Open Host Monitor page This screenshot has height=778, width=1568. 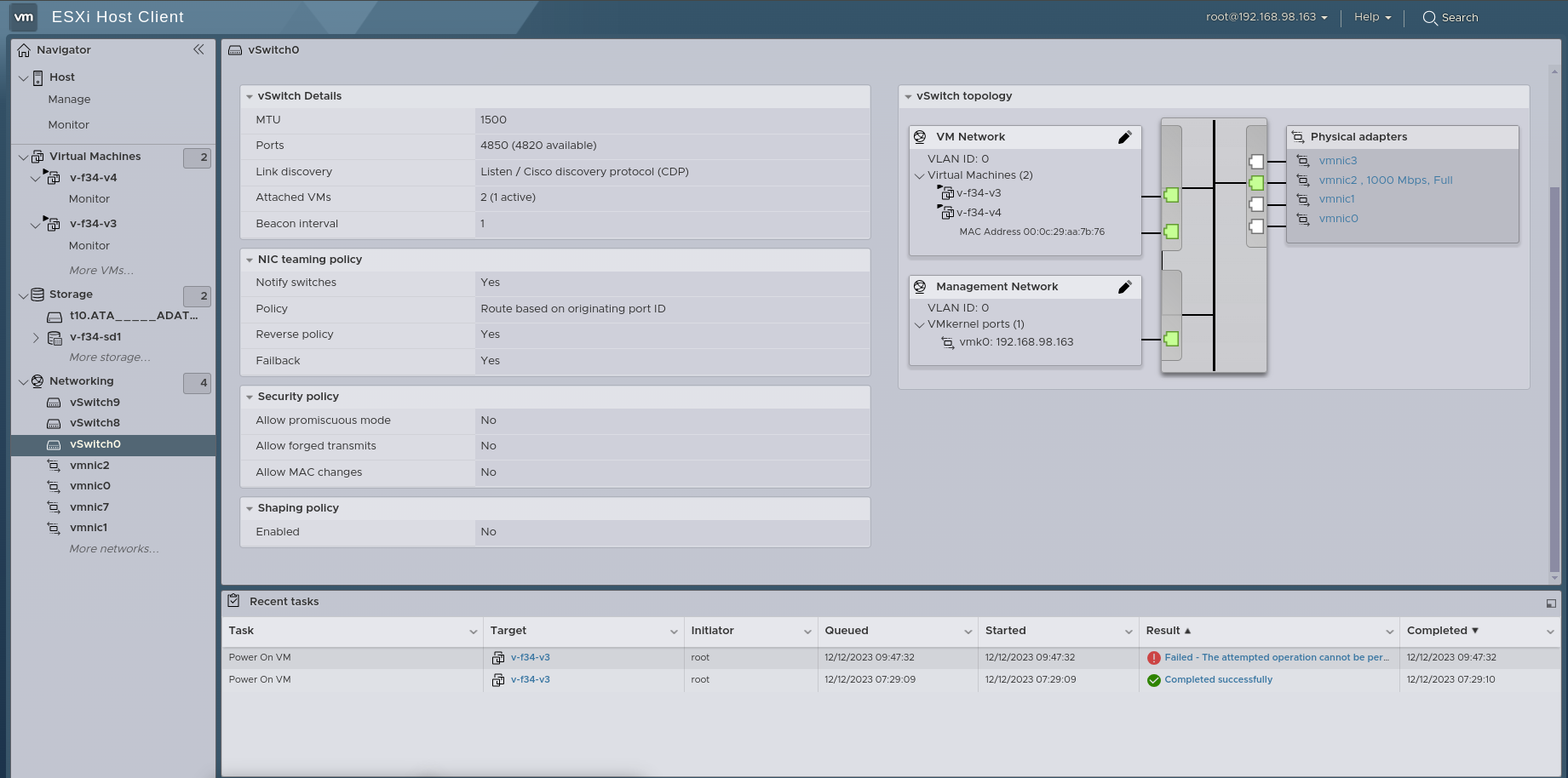(x=68, y=125)
